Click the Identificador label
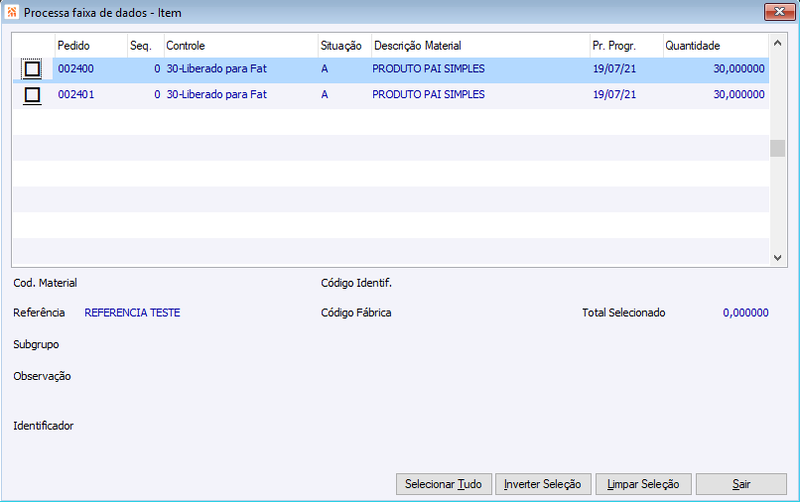 43,426
